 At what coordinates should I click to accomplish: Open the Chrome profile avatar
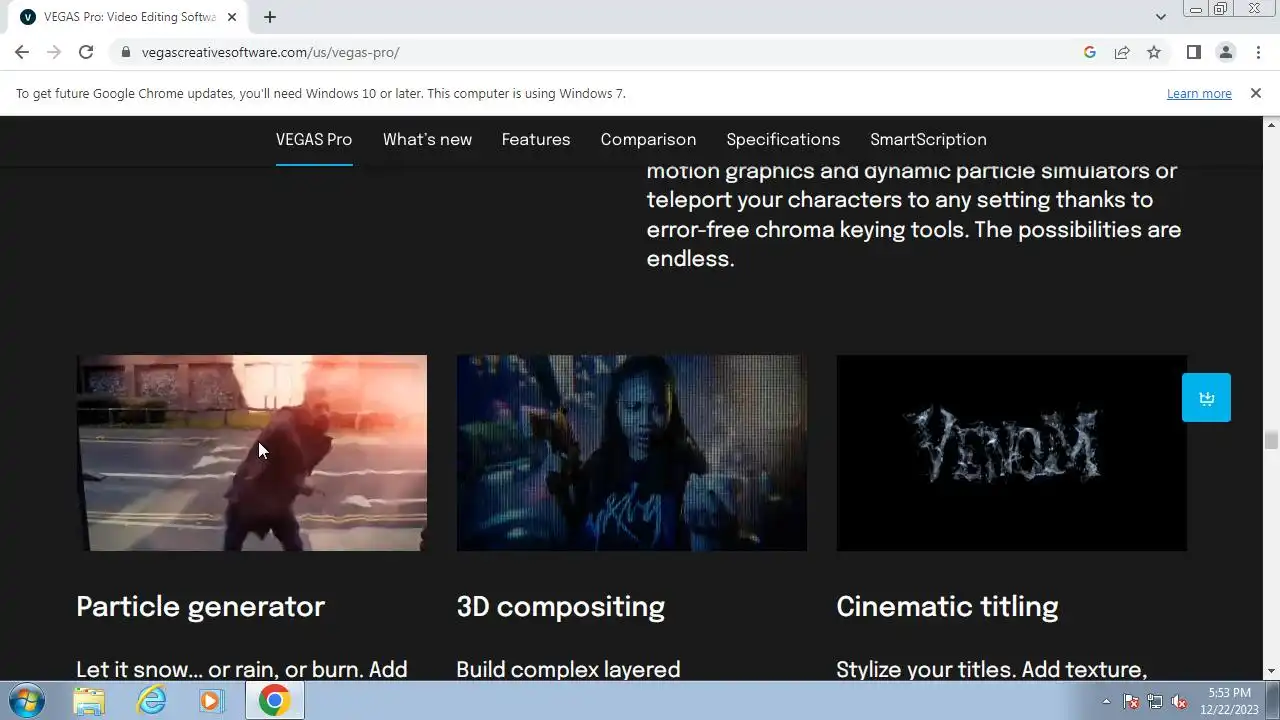pyautogui.click(x=1225, y=52)
